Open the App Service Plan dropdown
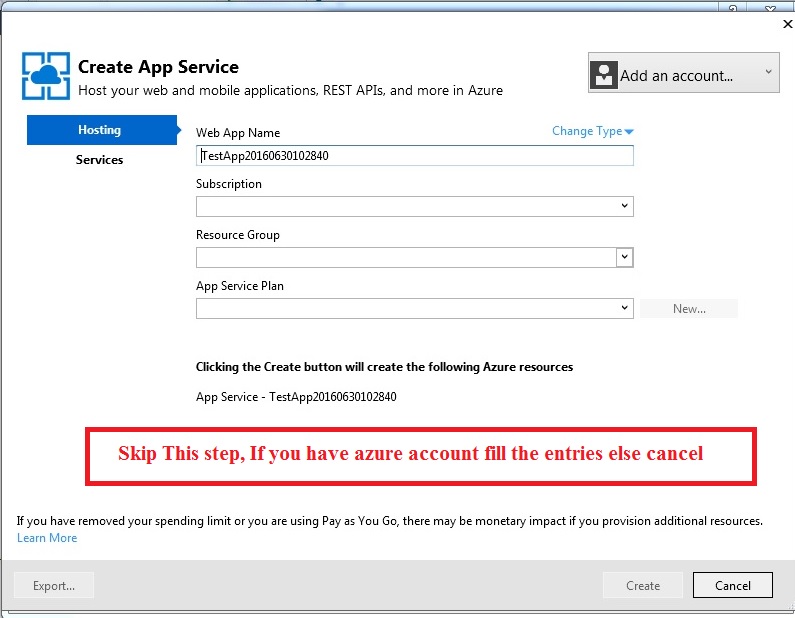The image size is (795, 618). [414, 308]
